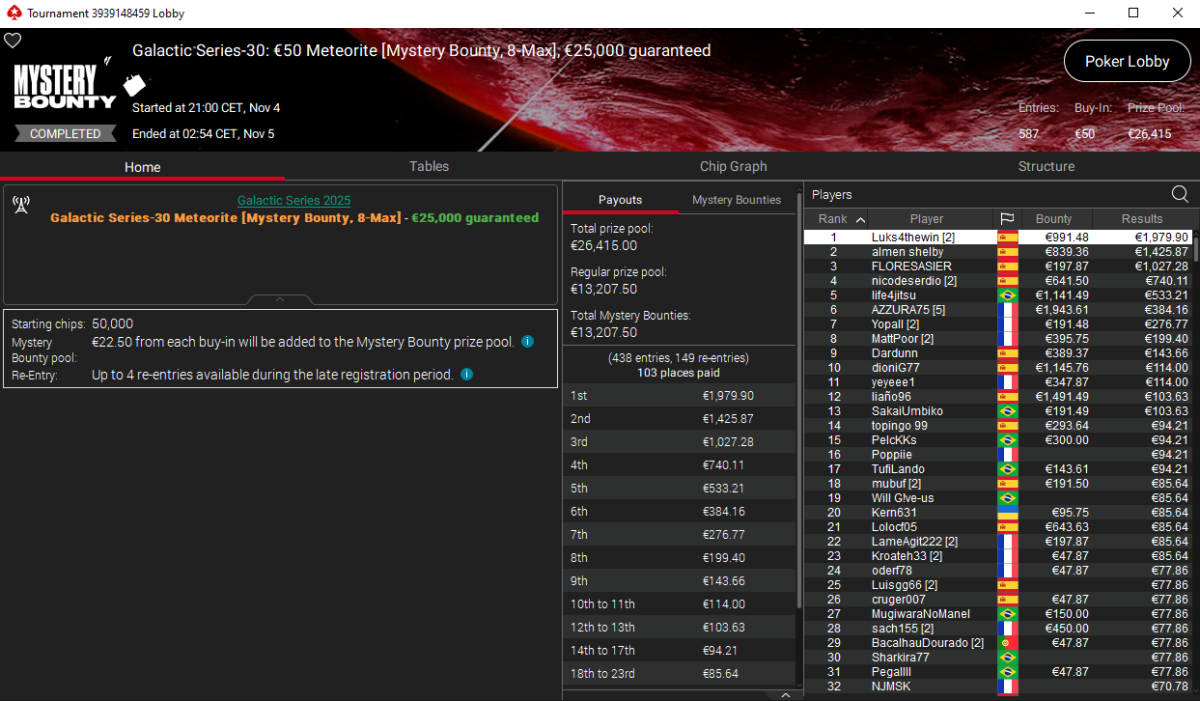Switch to the Tables tab
1200x701 pixels.
click(x=429, y=166)
